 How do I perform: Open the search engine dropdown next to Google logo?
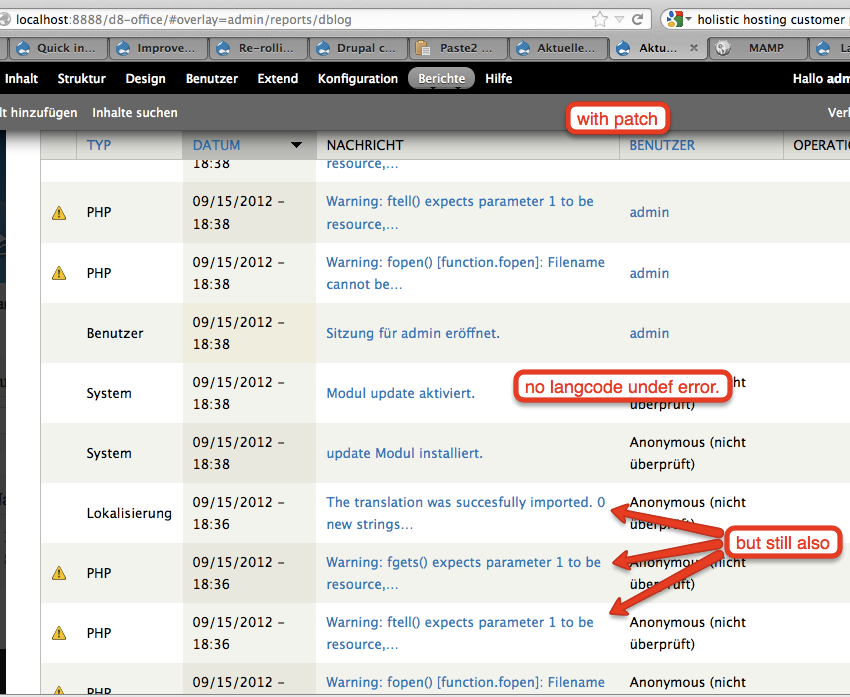(x=688, y=18)
